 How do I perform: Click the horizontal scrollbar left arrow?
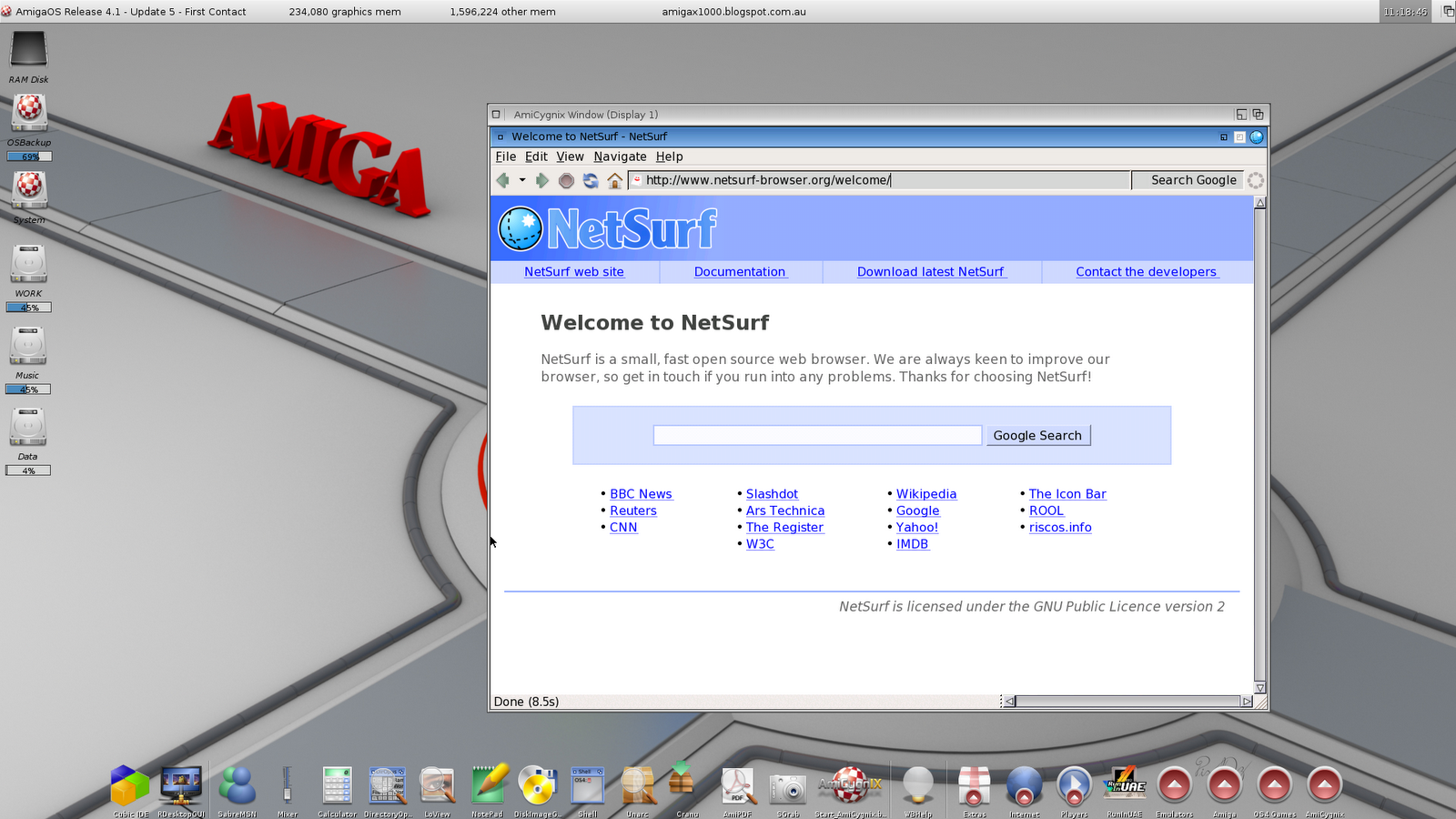[1009, 702]
